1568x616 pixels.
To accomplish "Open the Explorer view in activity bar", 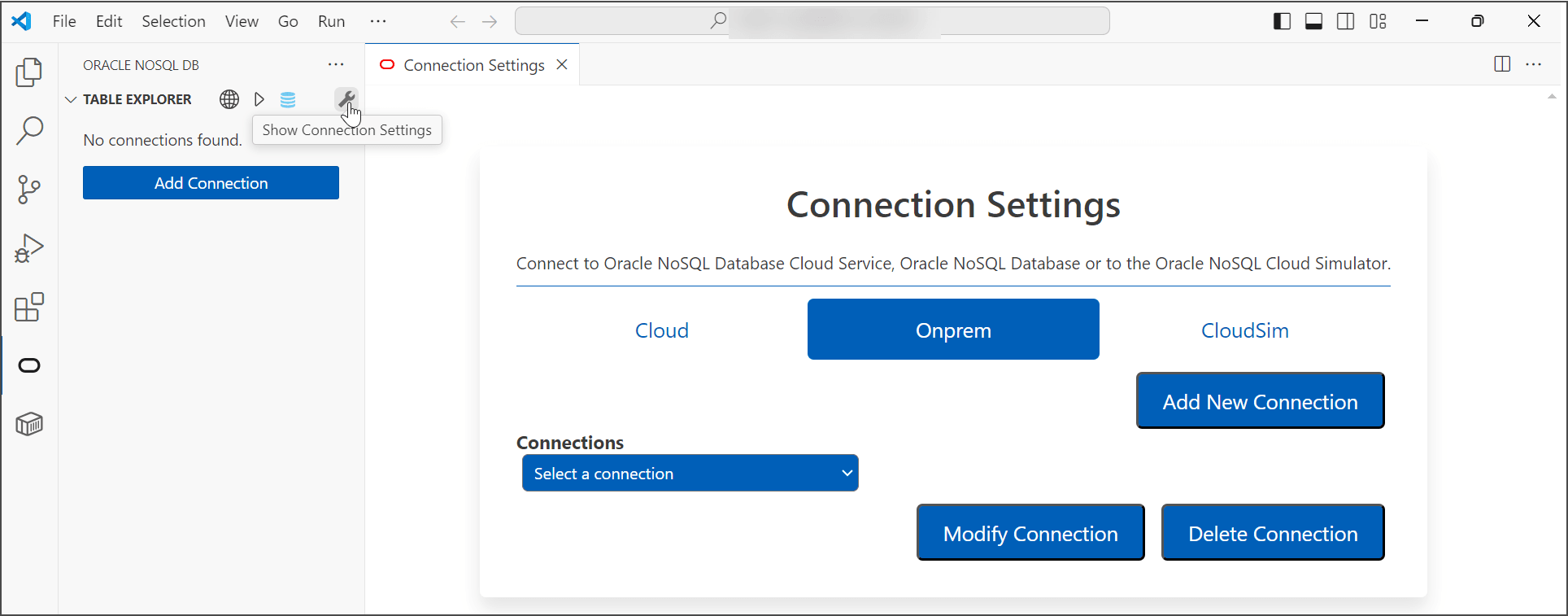I will coord(29,72).
